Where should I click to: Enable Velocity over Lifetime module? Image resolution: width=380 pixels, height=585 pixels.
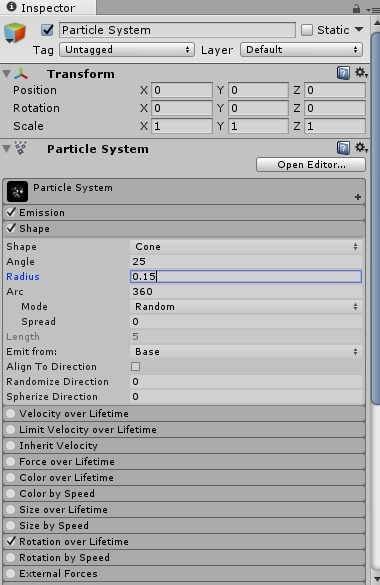(x=11, y=413)
